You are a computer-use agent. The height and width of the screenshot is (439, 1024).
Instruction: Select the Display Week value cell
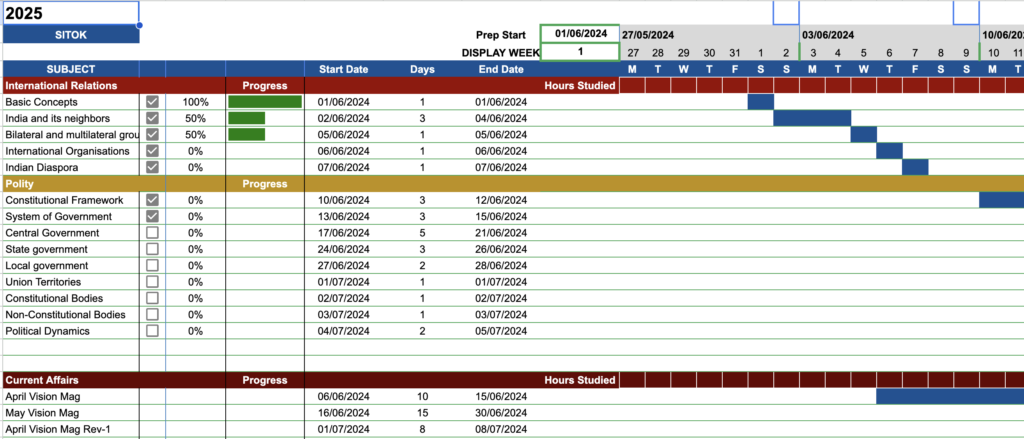(x=580, y=52)
